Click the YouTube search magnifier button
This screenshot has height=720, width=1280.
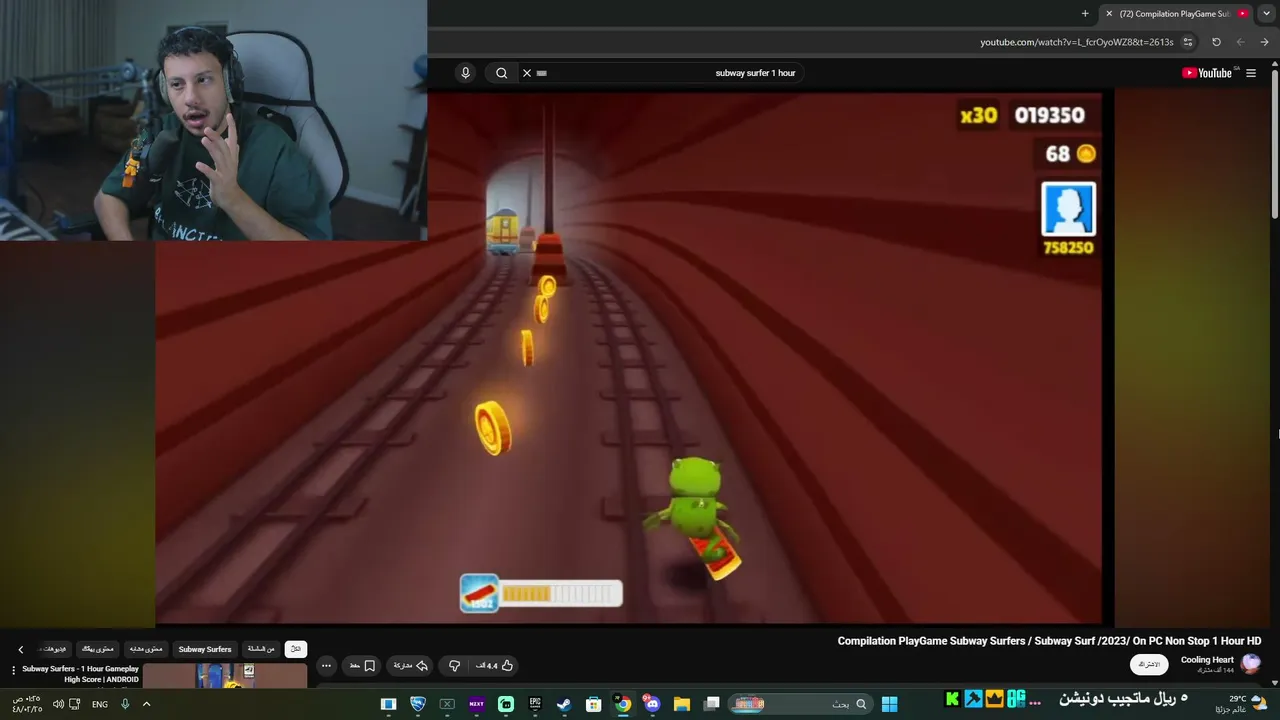[502, 73]
